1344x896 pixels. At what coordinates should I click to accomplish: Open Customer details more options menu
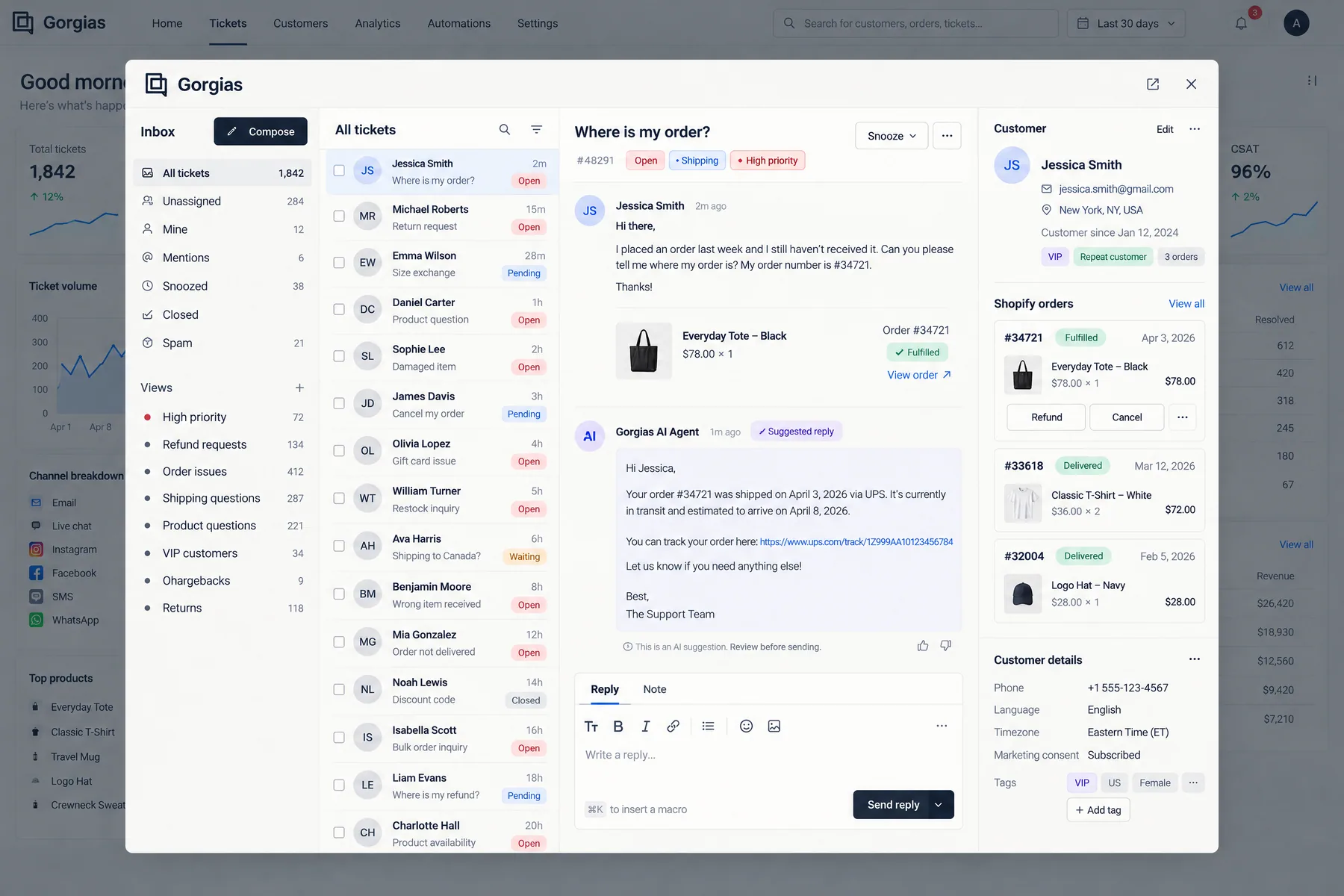pos(1195,659)
